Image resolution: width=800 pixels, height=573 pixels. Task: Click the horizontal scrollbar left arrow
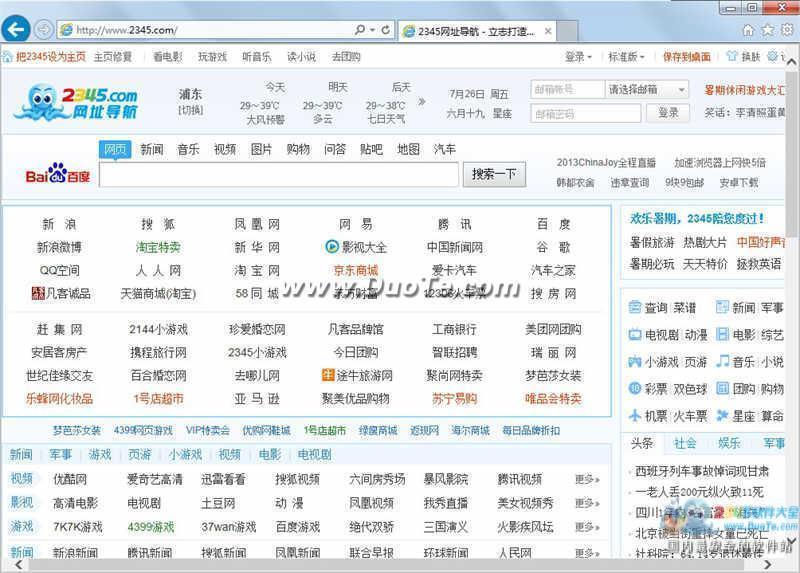click(x=18, y=564)
